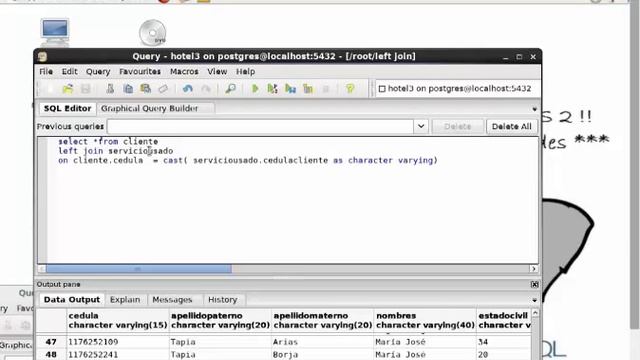Click the Clear edit window eraser icon

tap(163, 89)
